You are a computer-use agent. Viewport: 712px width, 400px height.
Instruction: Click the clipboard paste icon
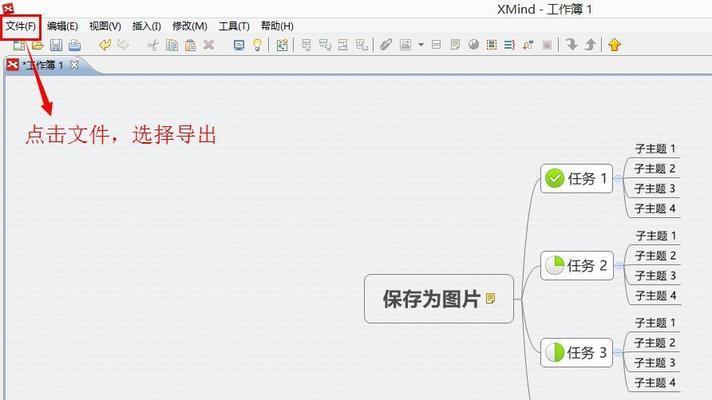(x=190, y=45)
